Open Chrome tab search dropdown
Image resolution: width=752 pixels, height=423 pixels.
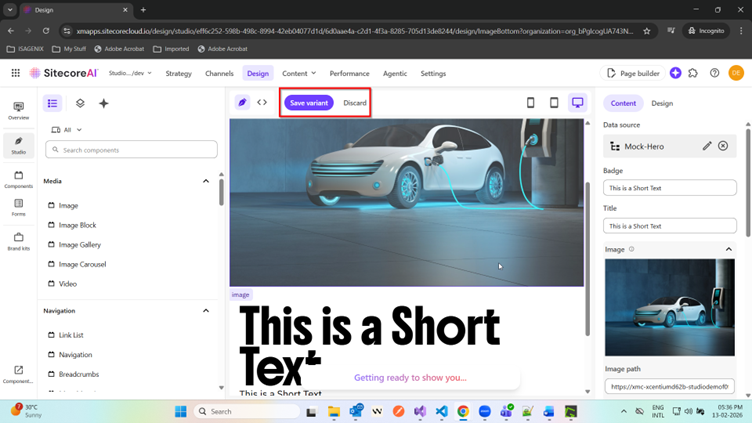[x=10, y=10]
